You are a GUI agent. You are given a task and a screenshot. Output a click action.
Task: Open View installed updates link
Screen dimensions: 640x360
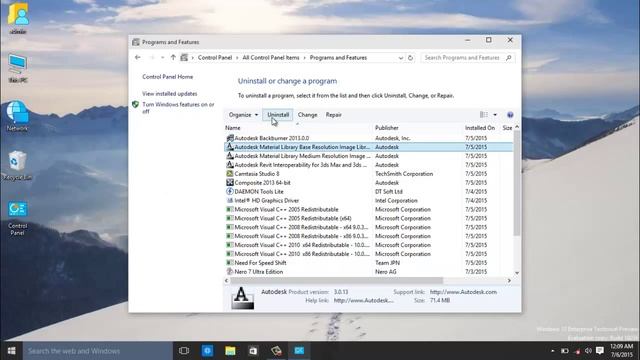click(x=169, y=93)
